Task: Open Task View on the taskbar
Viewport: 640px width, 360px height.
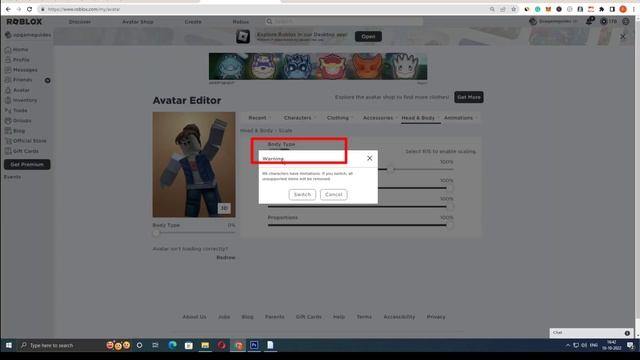Action: (156, 345)
